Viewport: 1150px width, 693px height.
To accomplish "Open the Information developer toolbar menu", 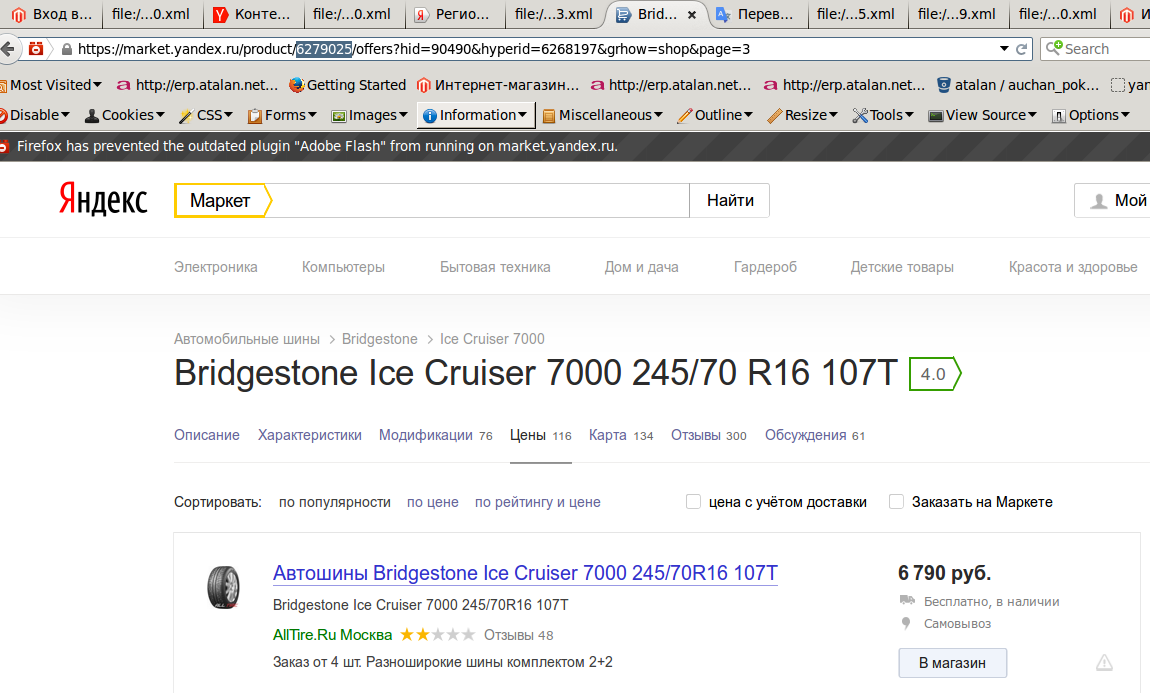I will click(x=475, y=115).
